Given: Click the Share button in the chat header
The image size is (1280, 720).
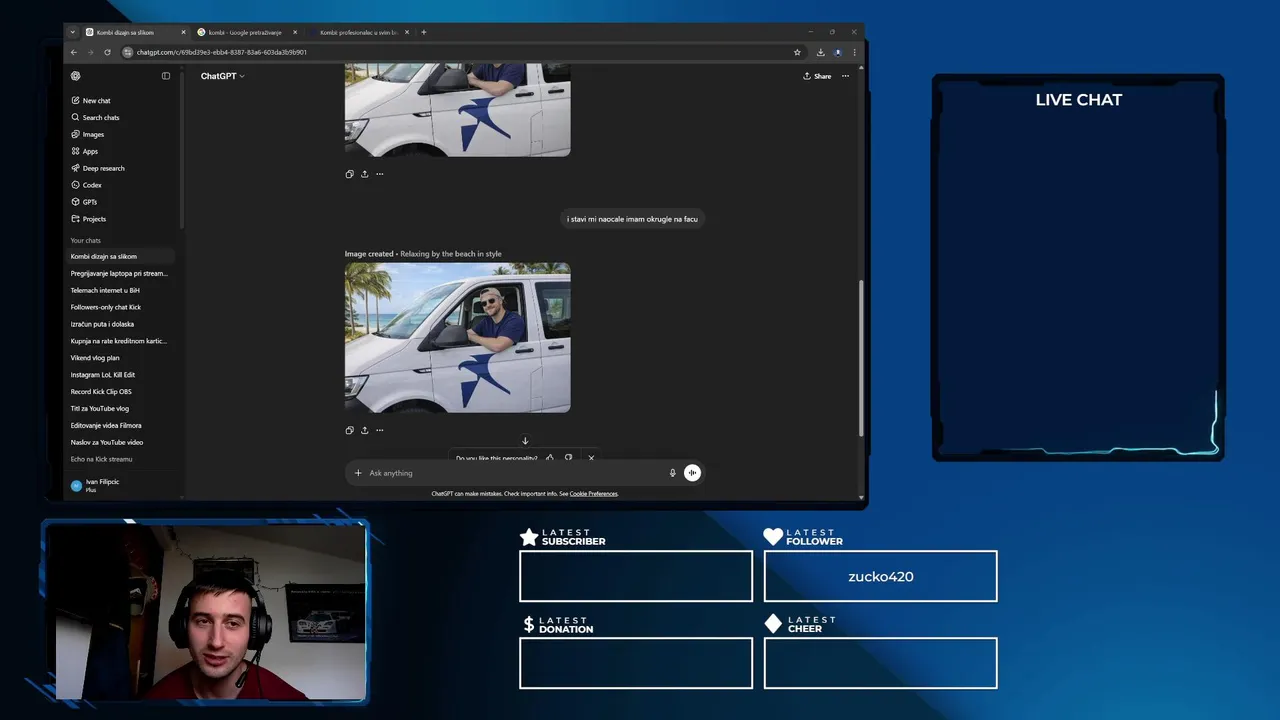Looking at the screenshot, I should pos(817,76).
